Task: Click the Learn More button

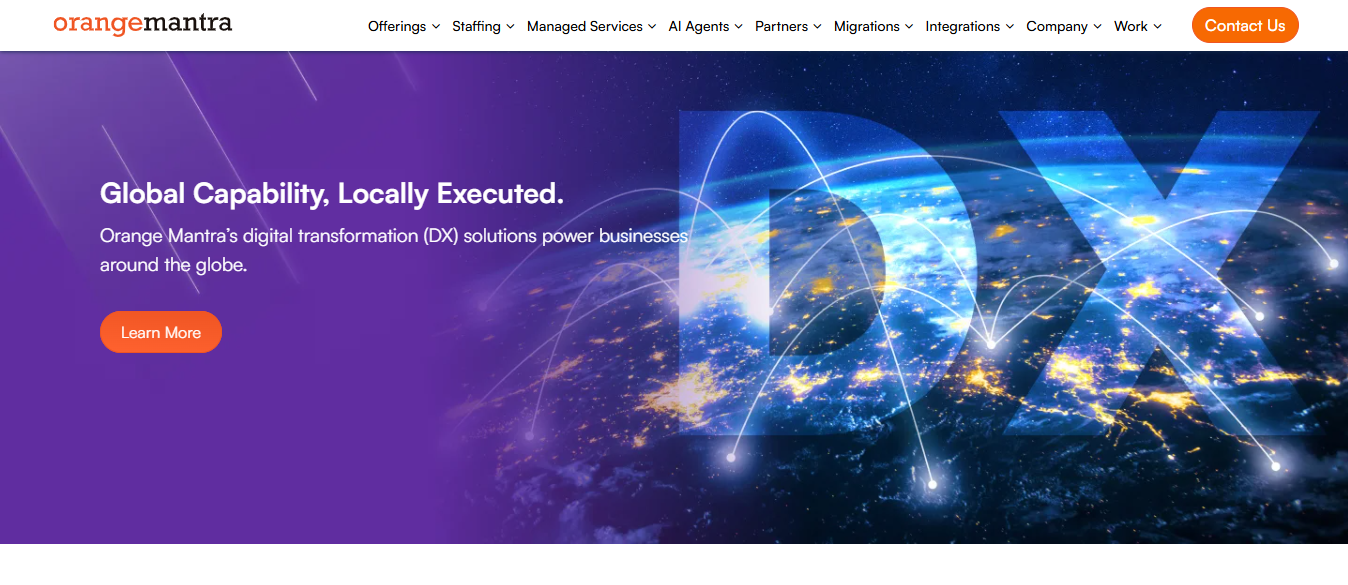Action: (161, 332)
